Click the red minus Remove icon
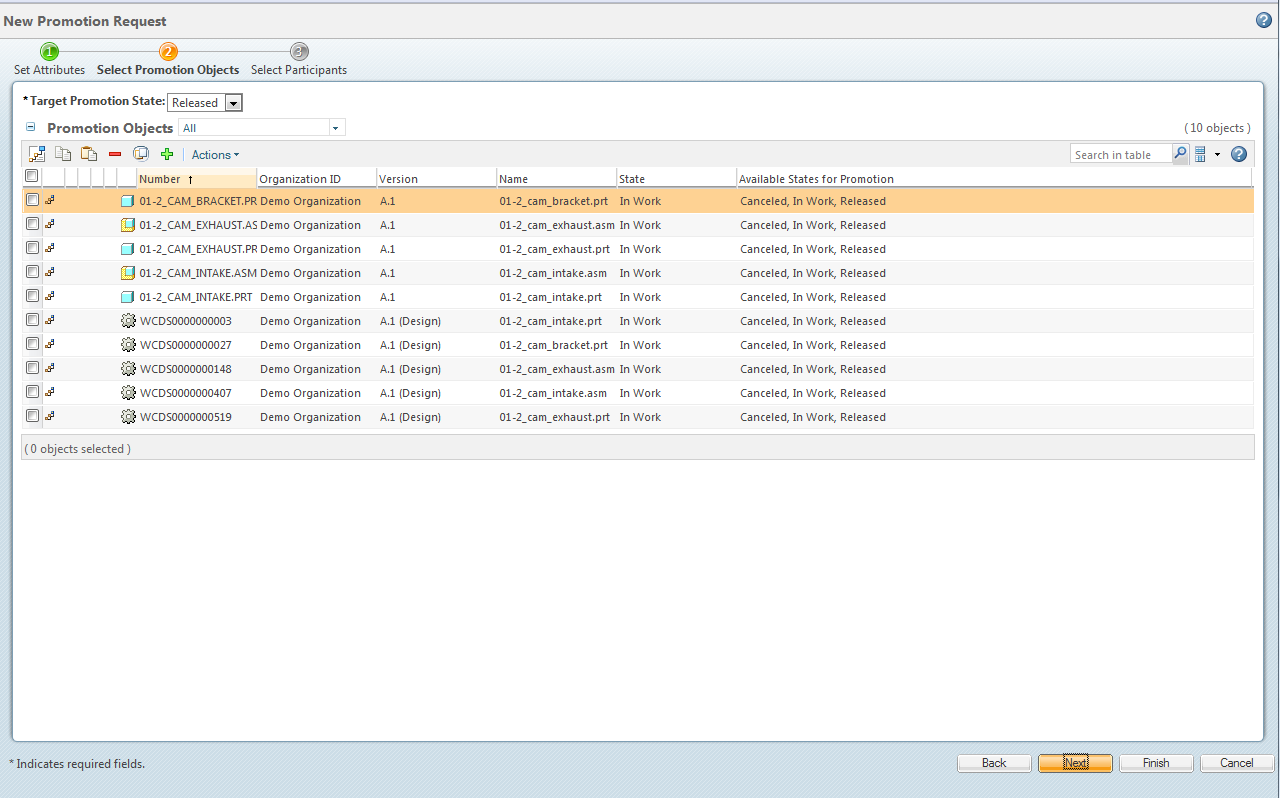1280x798 pixels. tap(115, 154)
